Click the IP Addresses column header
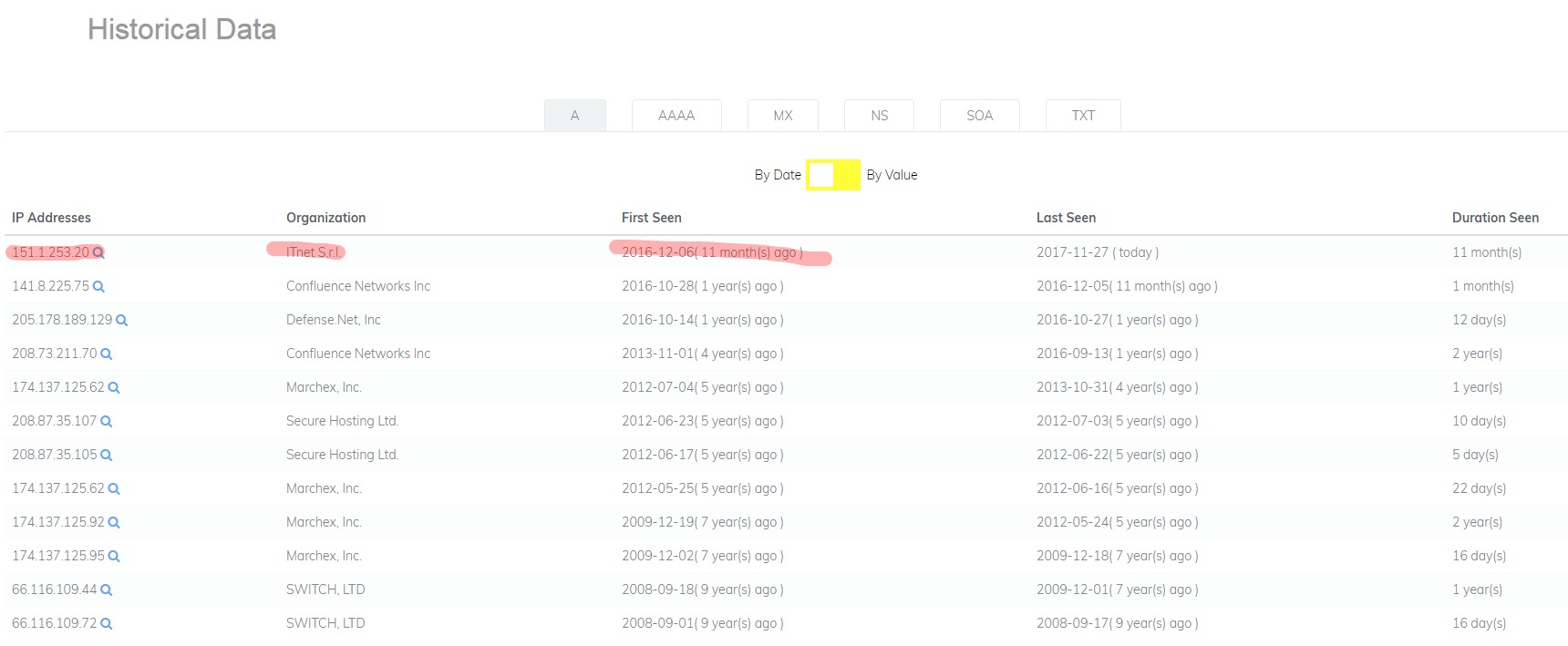The width and height of the screenshot is (1568, 646). [51, 218]
